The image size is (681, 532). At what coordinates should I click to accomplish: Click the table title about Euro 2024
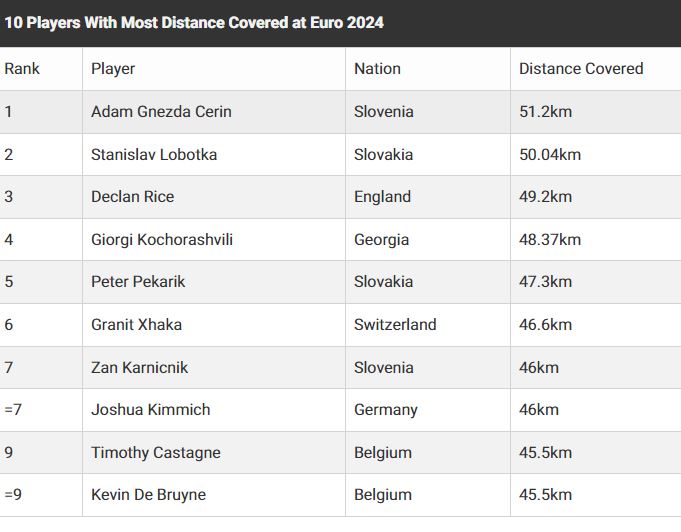194,22
